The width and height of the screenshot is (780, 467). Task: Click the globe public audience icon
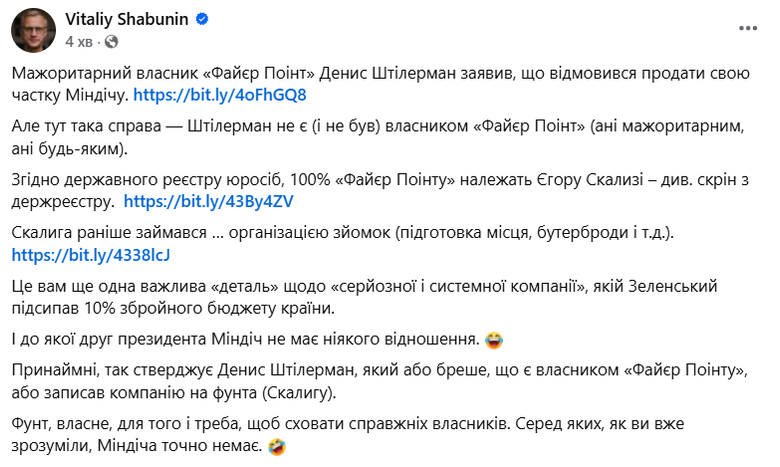coord(111,42)
